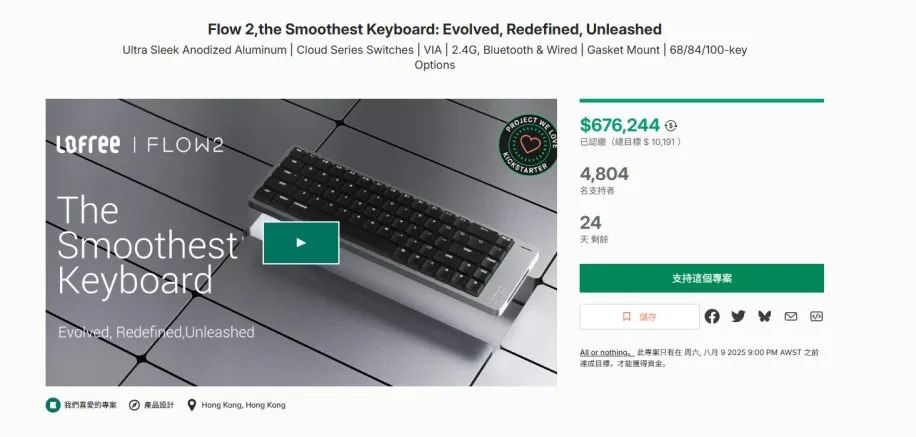Click the currency conversion icon beside $676,244
916x437 pixels.
point(671,126)
